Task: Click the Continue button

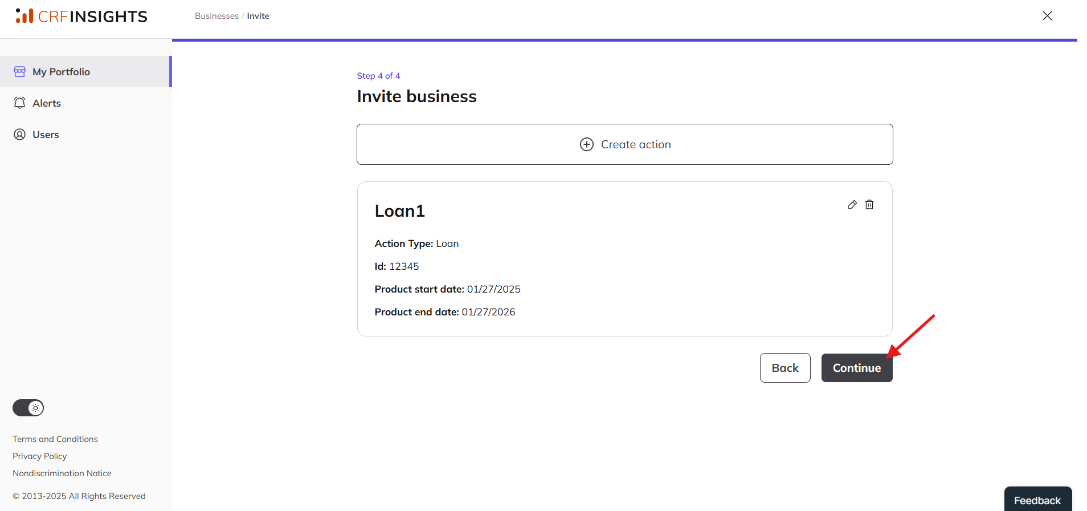Action: [x=857, y=368]
